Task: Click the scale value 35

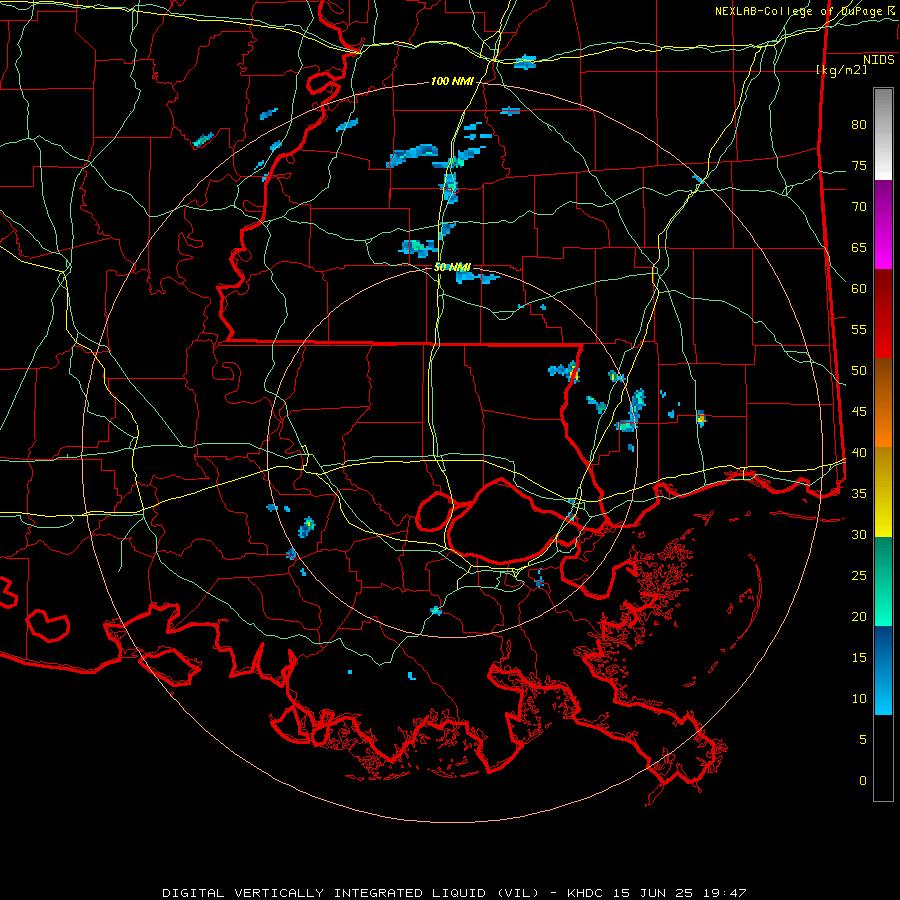Action: (x=859, y=494)
